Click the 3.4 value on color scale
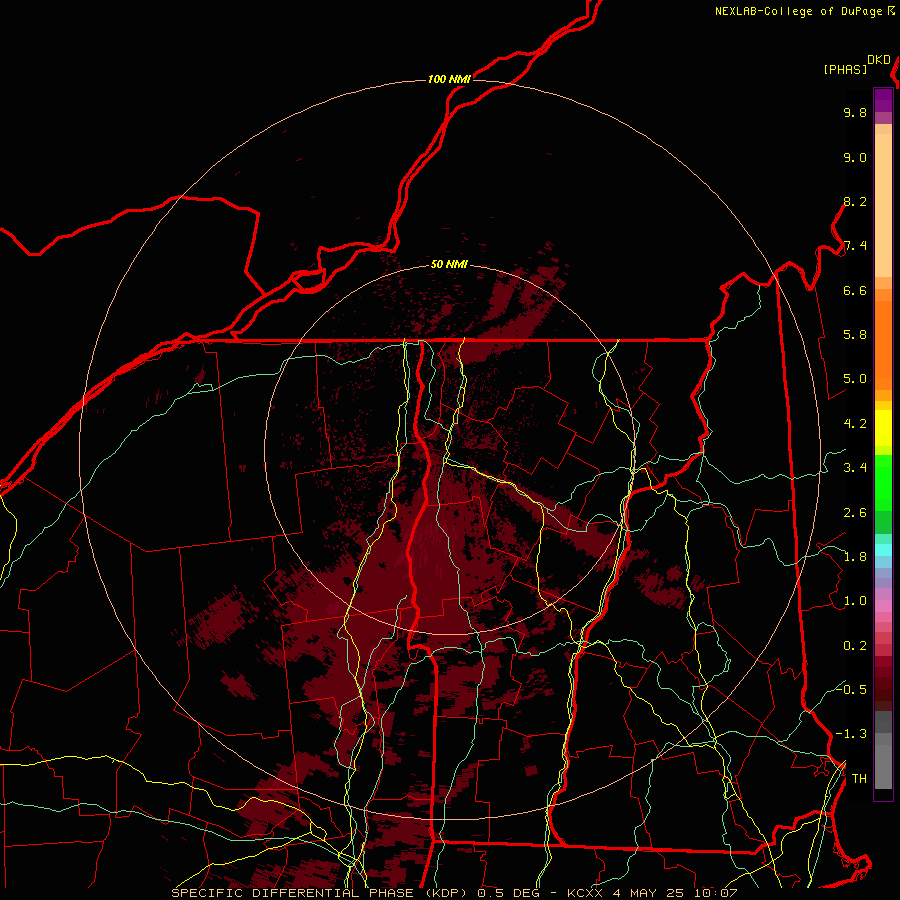 [855, 468]
